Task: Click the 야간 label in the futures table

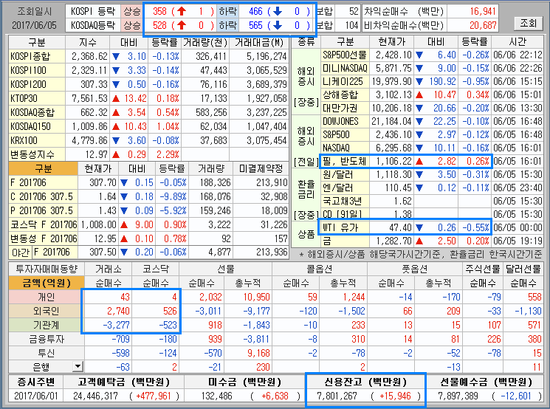Action: coord(20,252)
